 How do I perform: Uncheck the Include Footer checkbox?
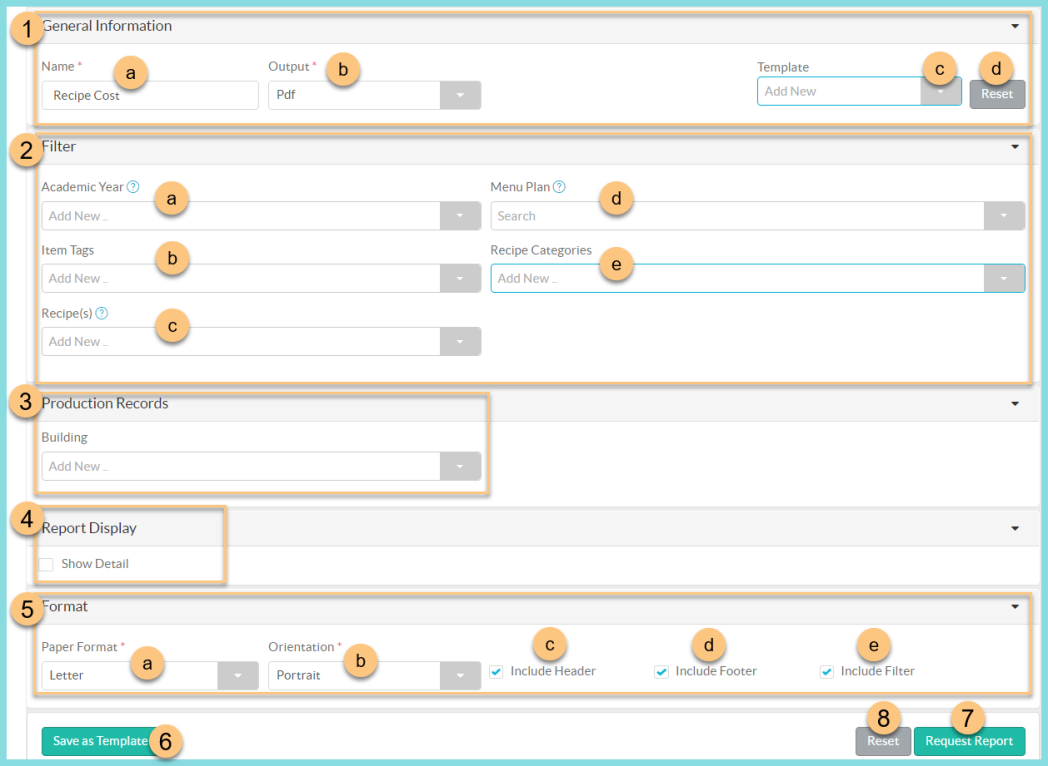[x=661, y=672]
